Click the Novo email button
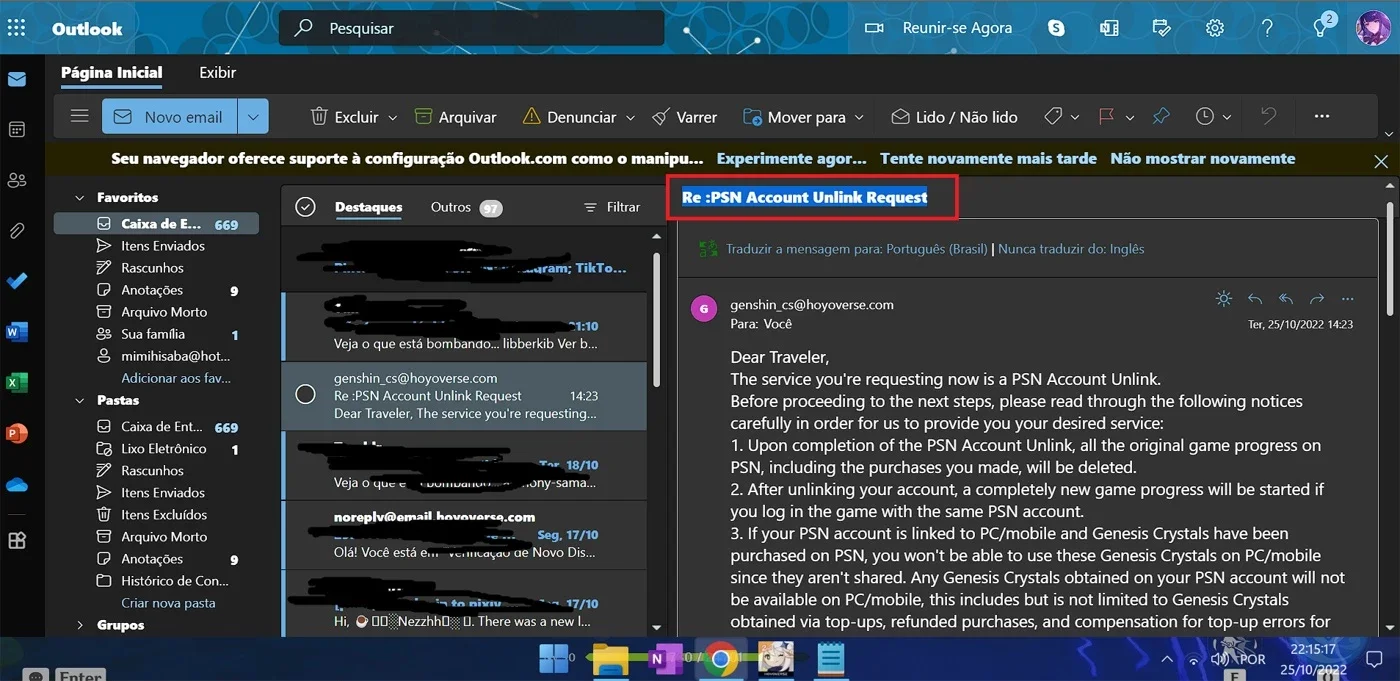This screenshot has width=1400, height=681. [170, 117]
